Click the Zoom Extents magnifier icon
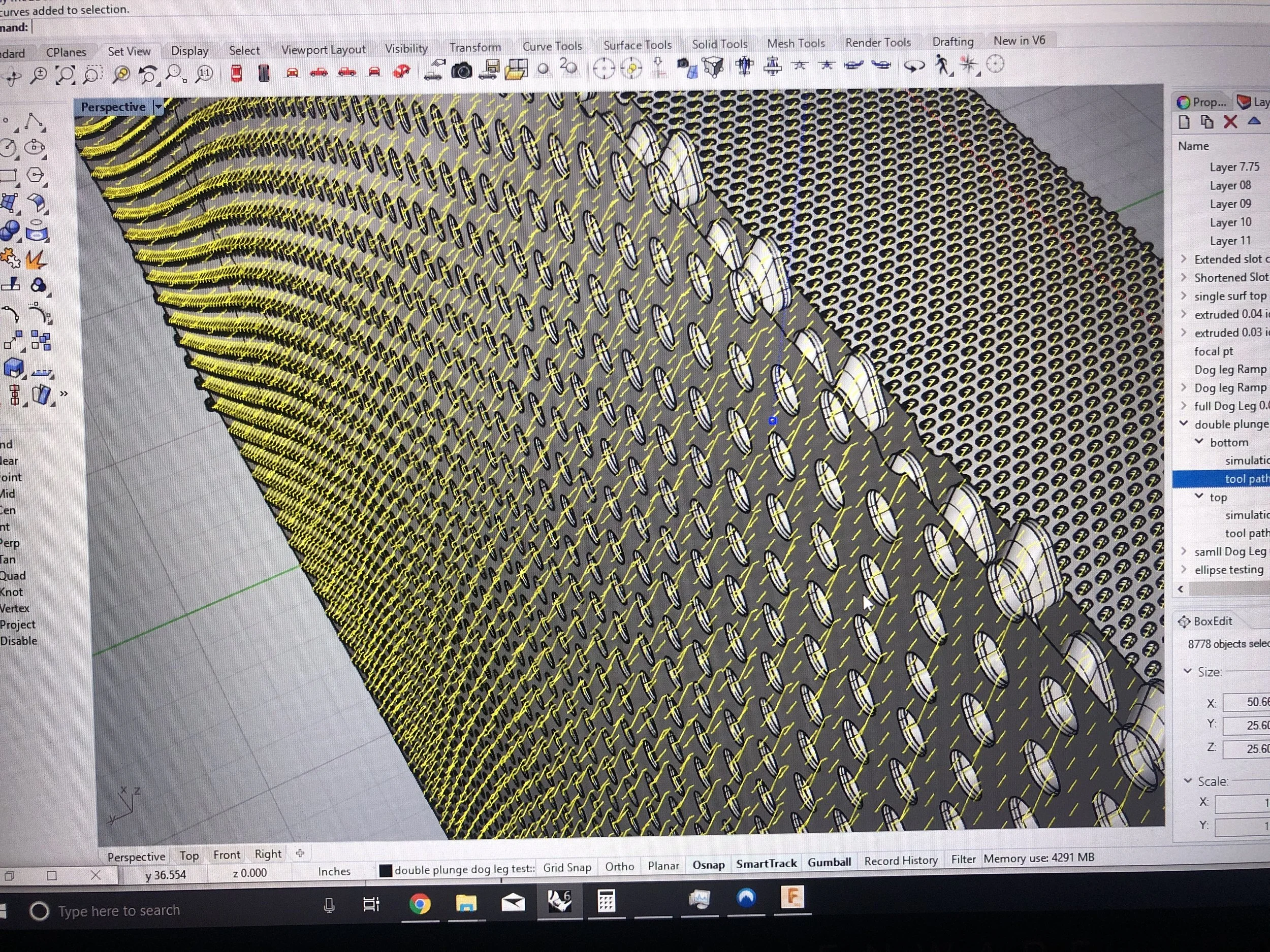This screenshot has width=1270, height=952. pyautogui.click(x=65, y=75)
